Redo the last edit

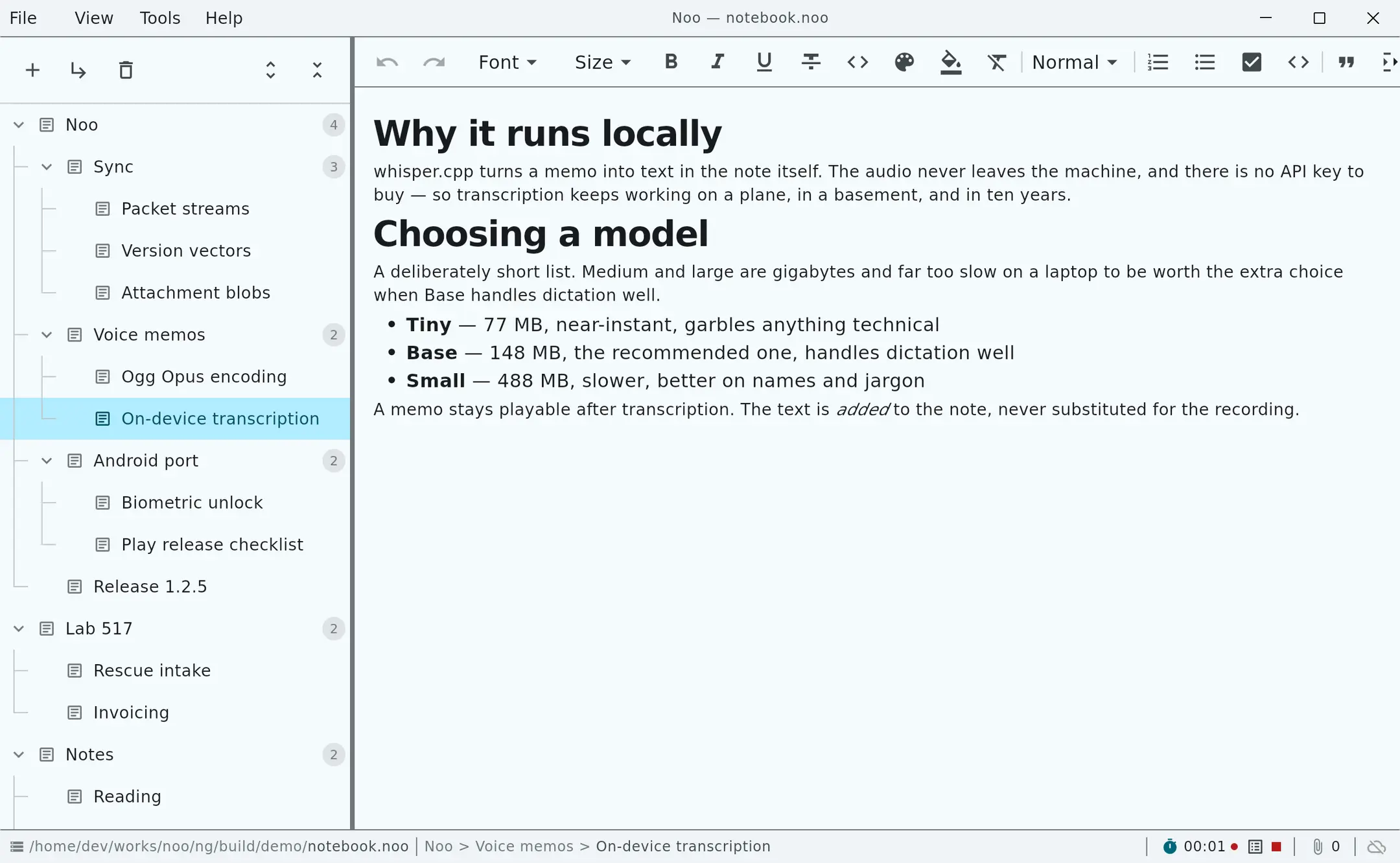tap(434, 62)
